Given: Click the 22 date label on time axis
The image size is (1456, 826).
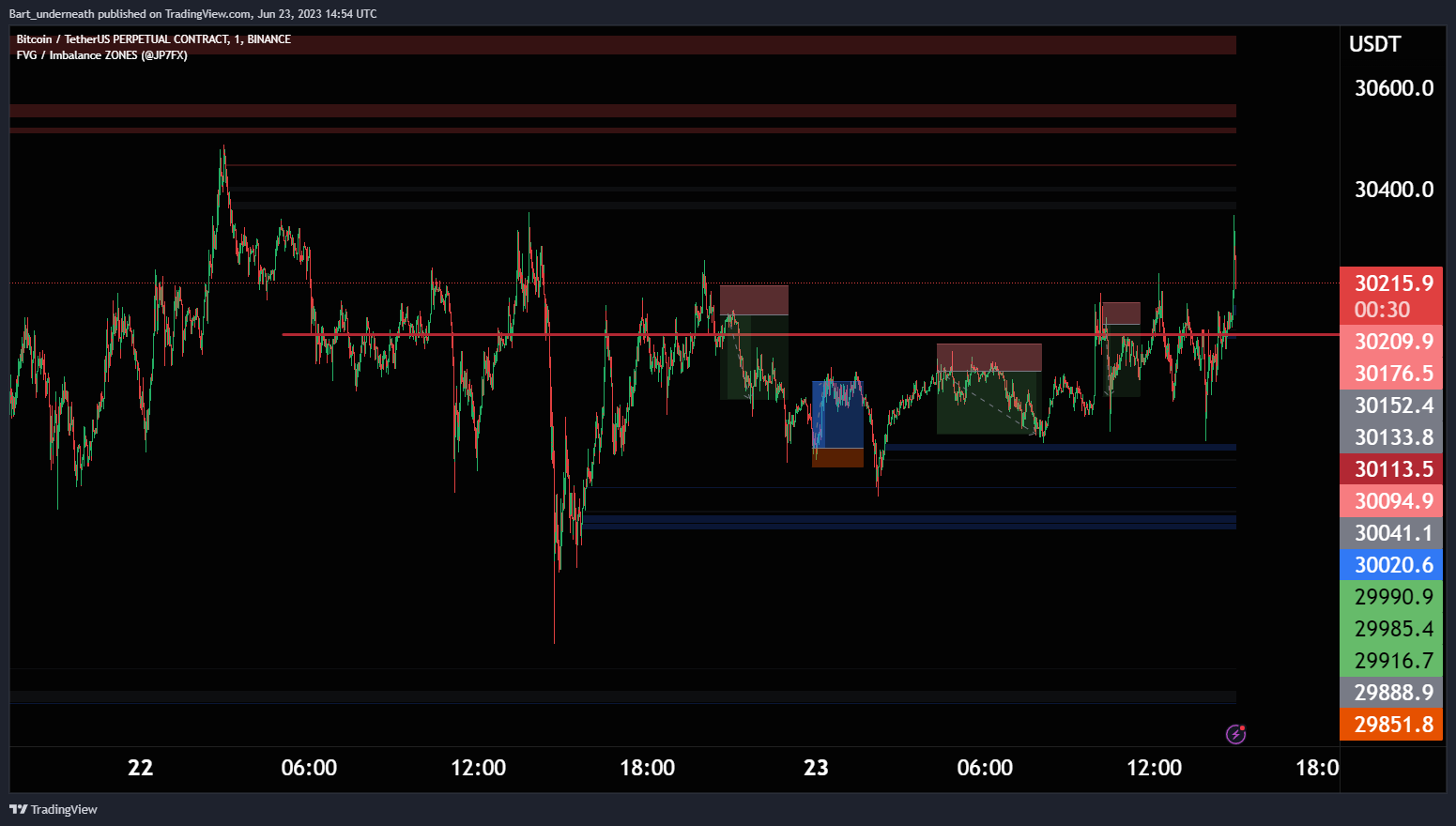Looking at the screenshot, I should [140, 768].
